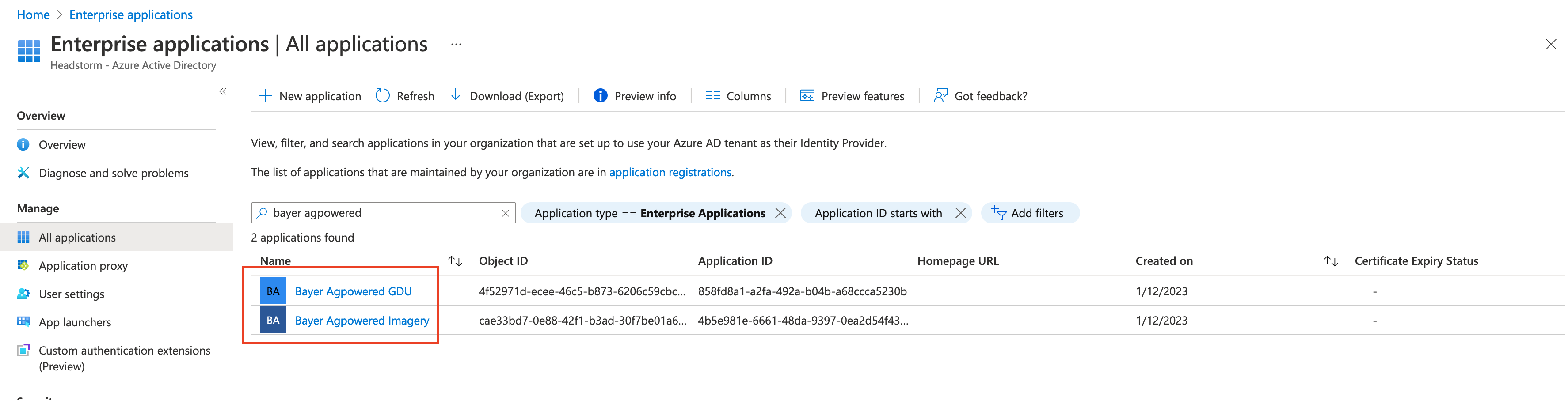Sort by the Created on header

click(x=1164, y=261)
